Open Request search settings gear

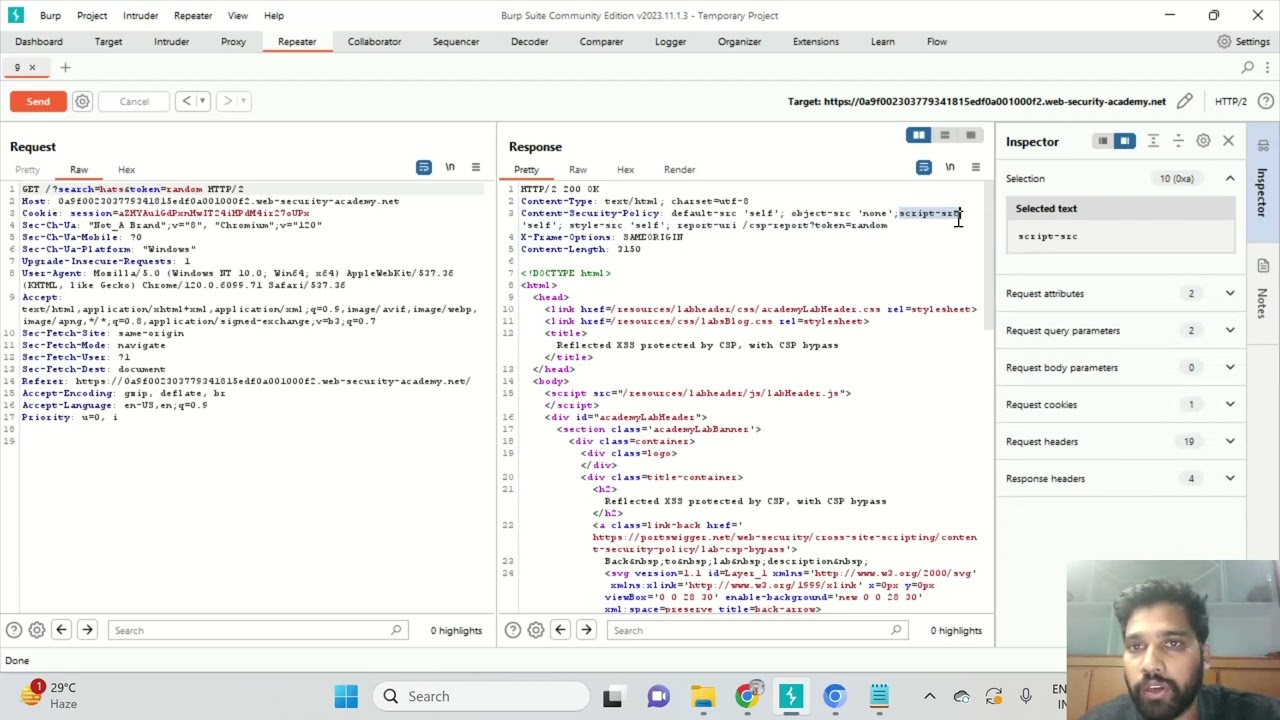tap(37, 630)
